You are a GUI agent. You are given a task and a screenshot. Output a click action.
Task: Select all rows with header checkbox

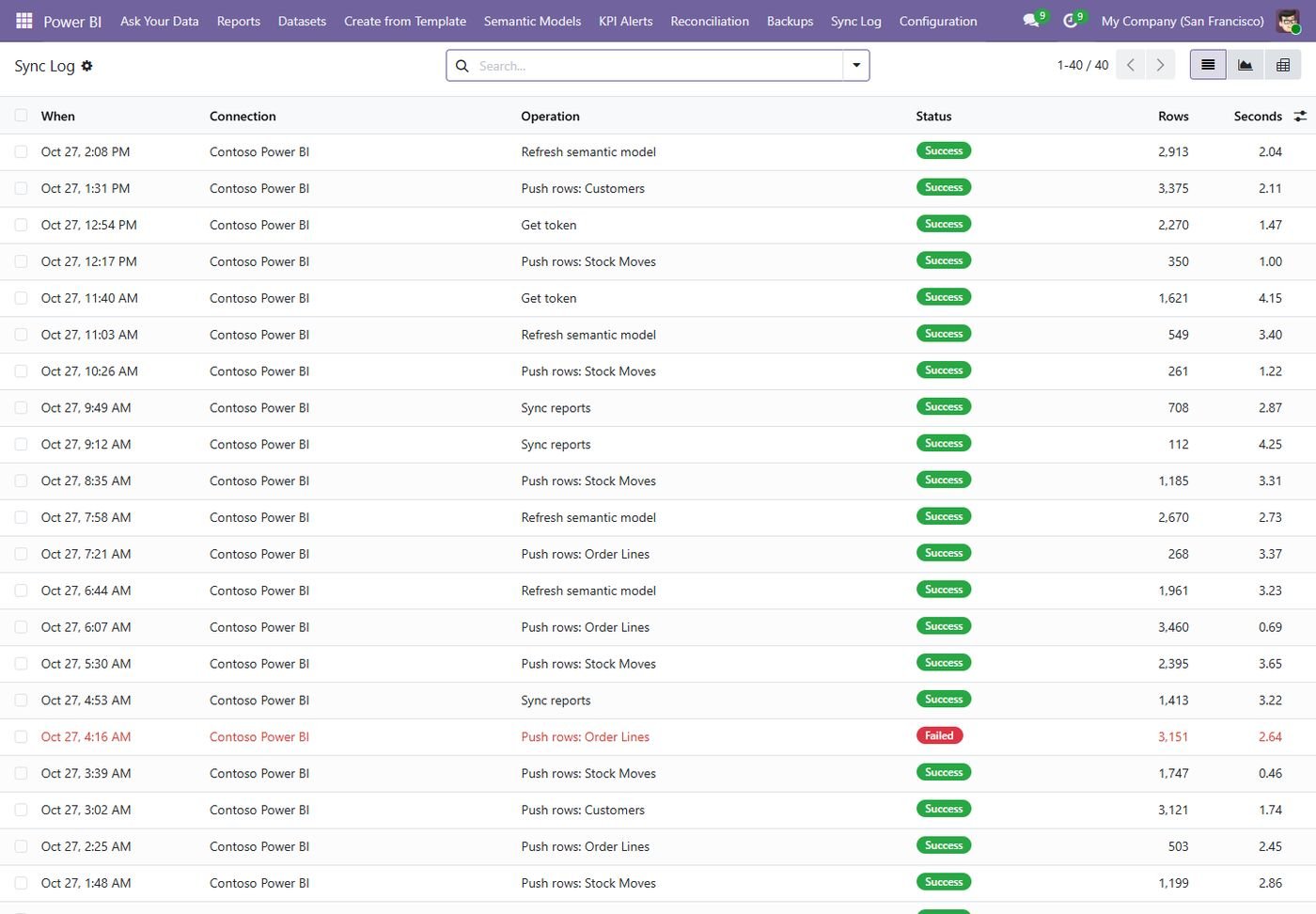click(21, 116)
